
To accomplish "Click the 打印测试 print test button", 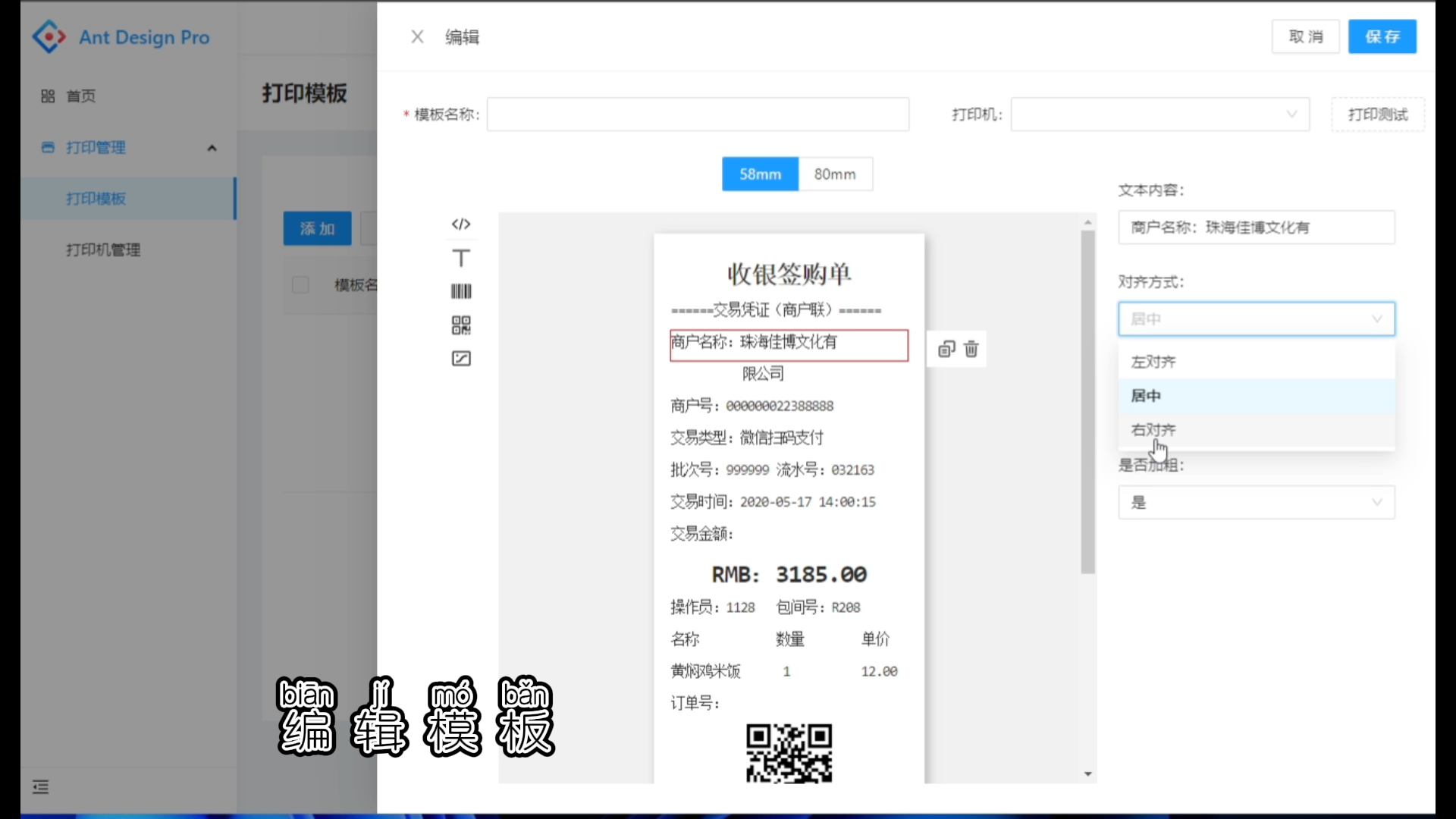I will coord(1378,115).
